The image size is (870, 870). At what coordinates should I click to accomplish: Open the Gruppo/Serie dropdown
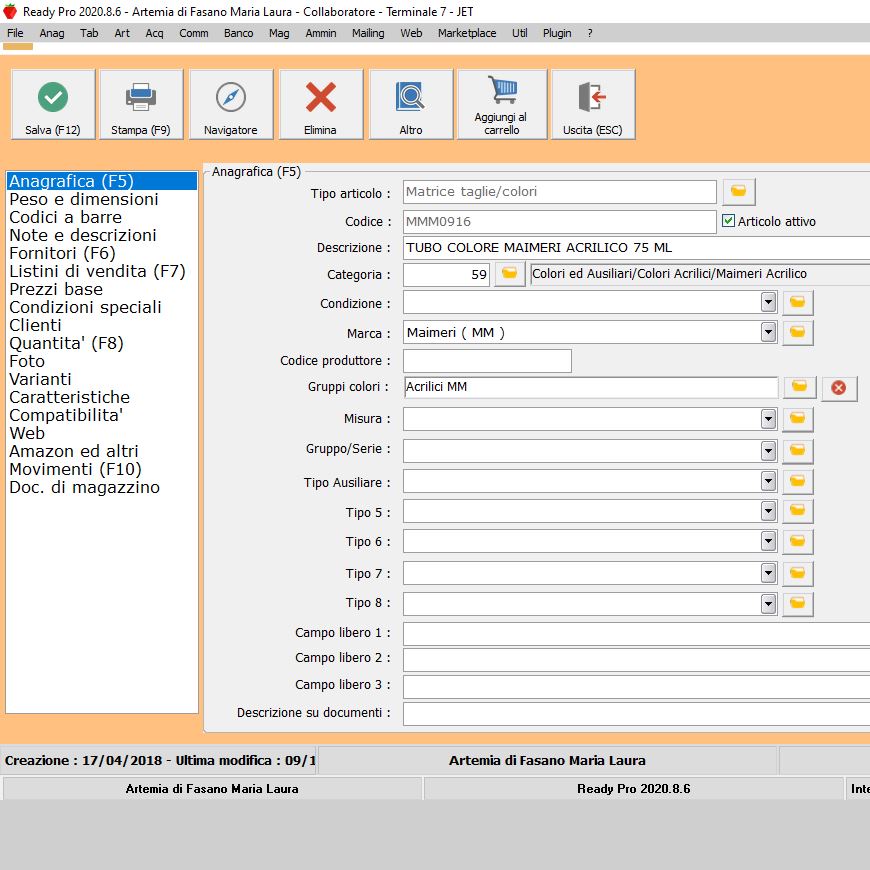click(x=768, y=450)
